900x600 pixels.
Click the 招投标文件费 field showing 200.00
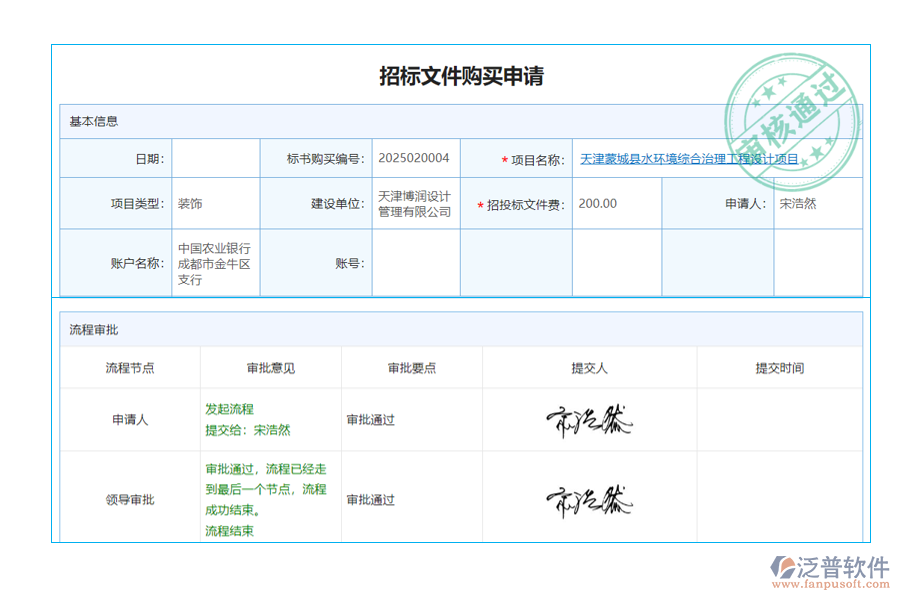[x=598, y=202]
